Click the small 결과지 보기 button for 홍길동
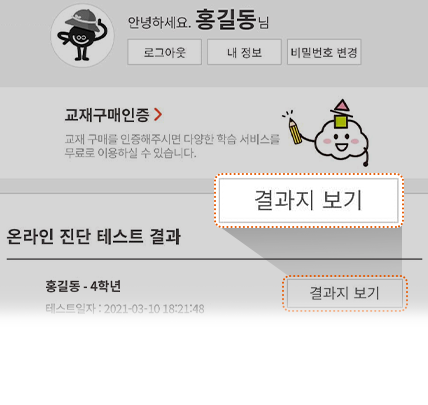Screen dimensions: 428x405 coord(345,293)
